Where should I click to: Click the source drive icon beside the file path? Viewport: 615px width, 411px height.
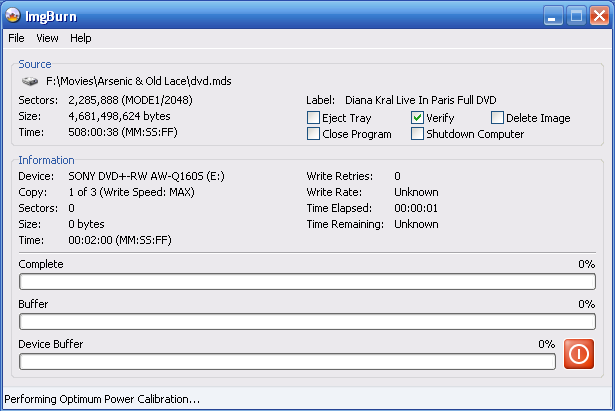tap(30, 81)
